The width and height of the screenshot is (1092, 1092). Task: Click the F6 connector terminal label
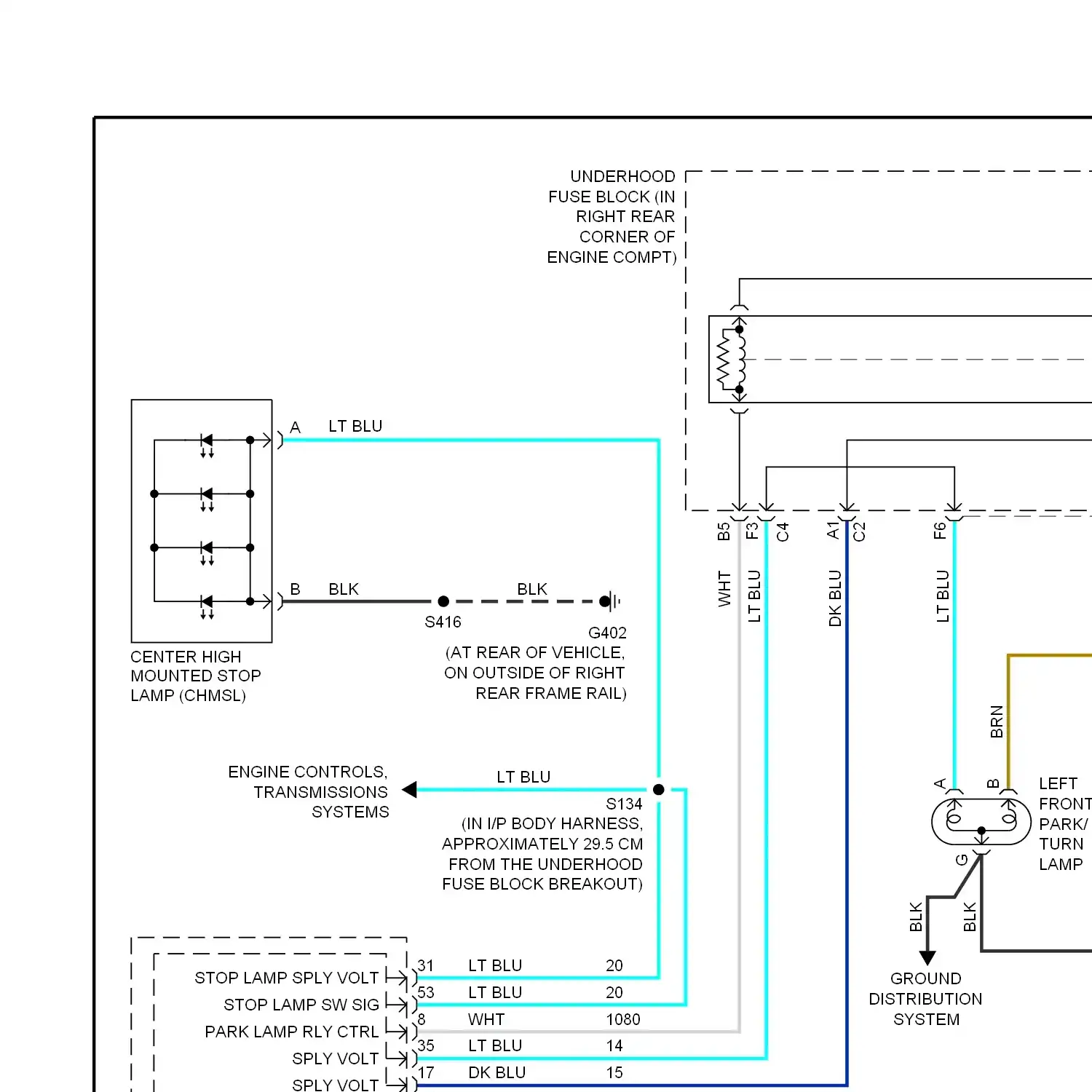click(x=940, y=531)
